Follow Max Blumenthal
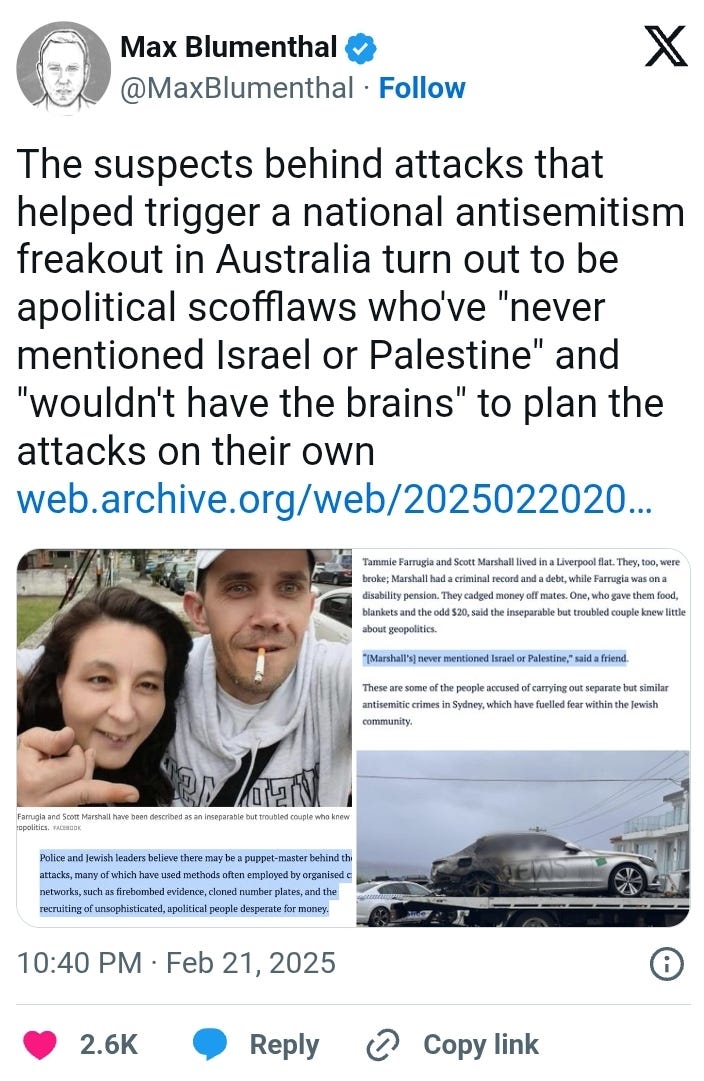The image size is (704, 1081). pyautogui.click(x=422, y=88)
